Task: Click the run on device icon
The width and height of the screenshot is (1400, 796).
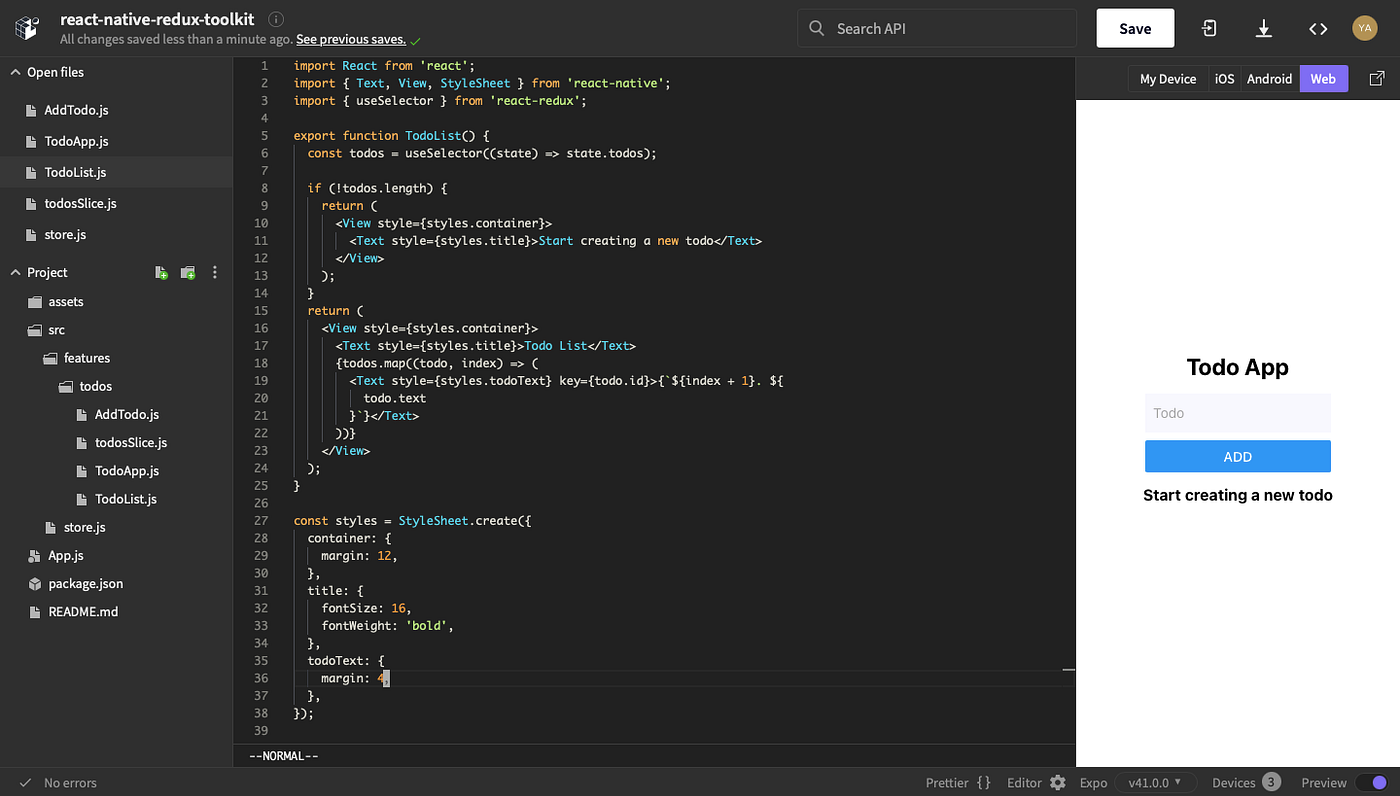Action: pyautogui.click(x=1209, y=28)
